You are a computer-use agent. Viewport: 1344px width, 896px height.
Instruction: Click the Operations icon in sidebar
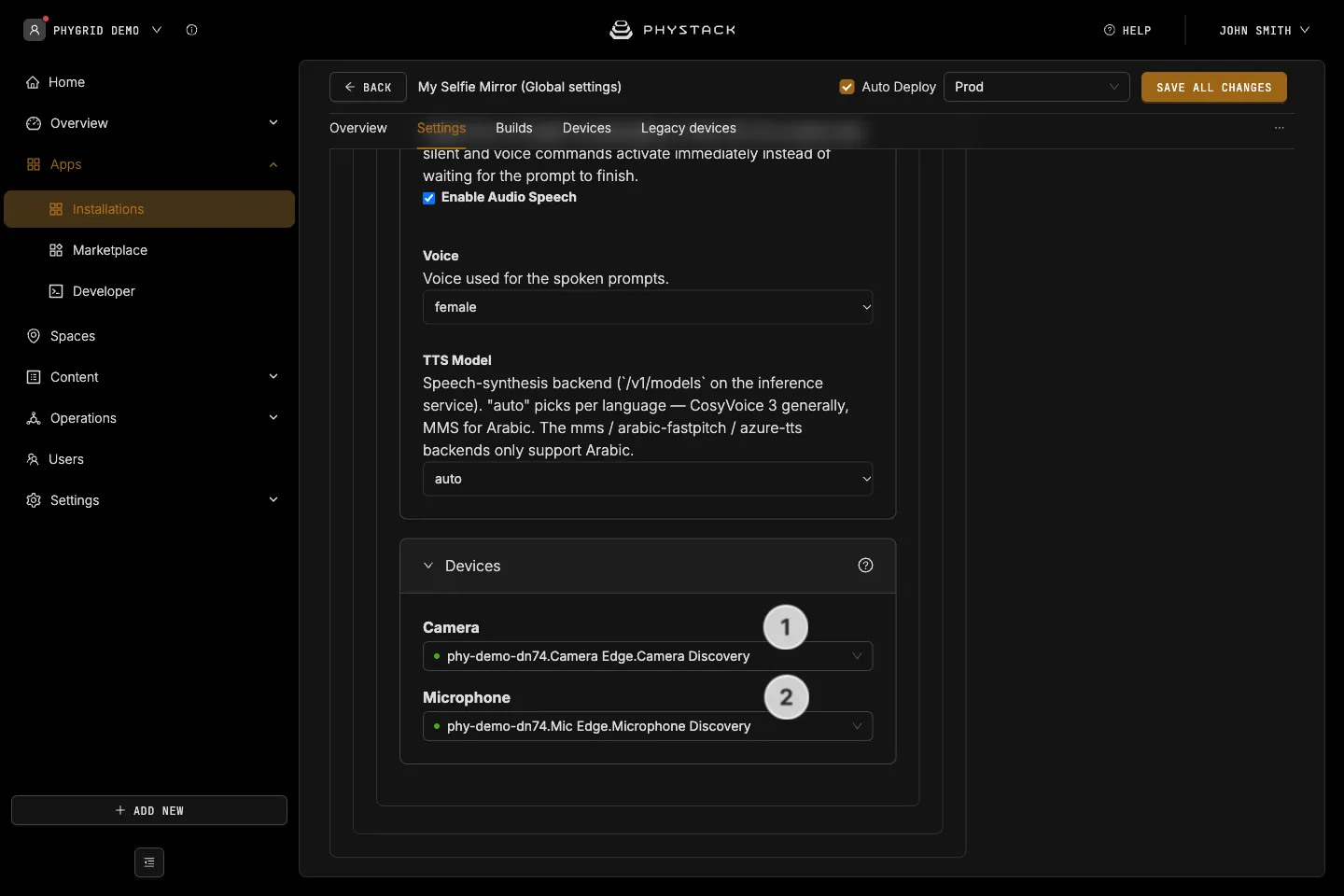click(x=34, y=418)
